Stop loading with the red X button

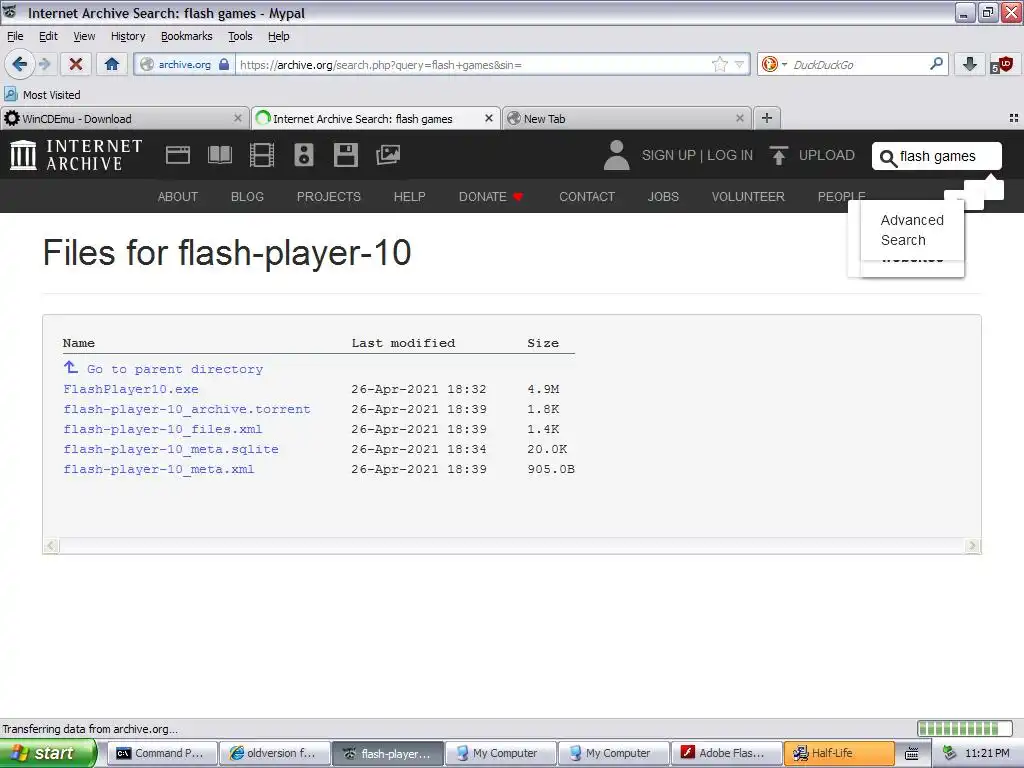tap(76, 64)
